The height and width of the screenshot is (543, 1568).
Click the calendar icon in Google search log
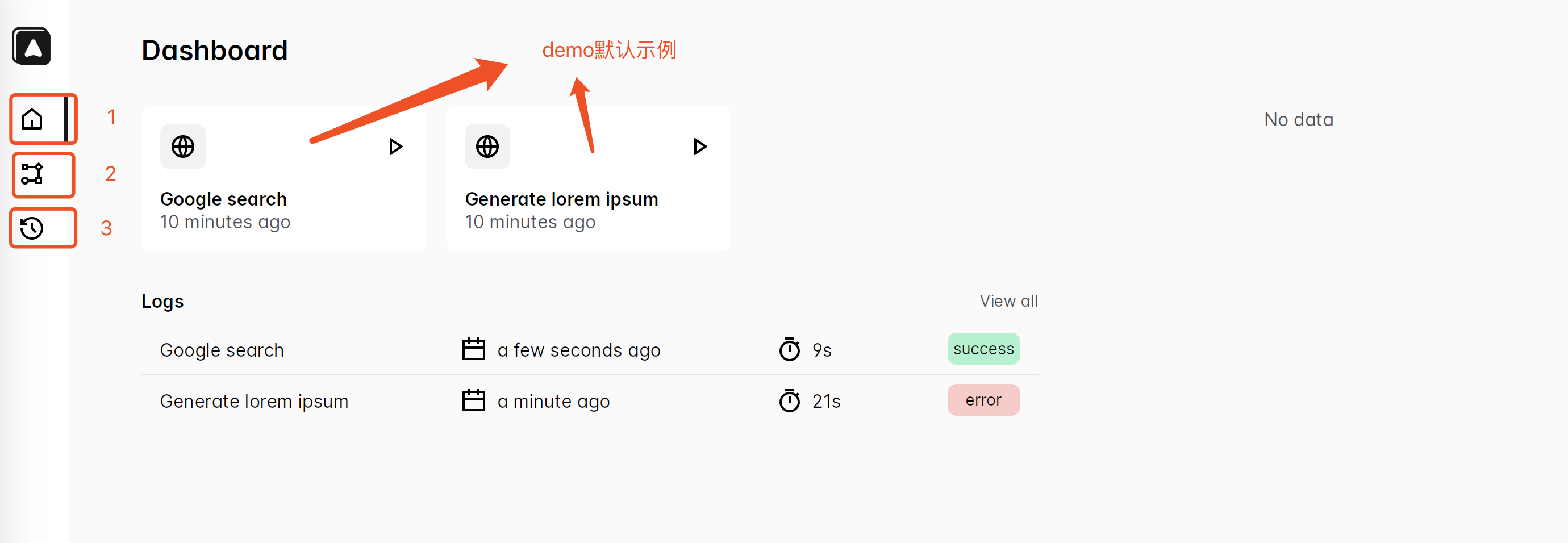474,349
